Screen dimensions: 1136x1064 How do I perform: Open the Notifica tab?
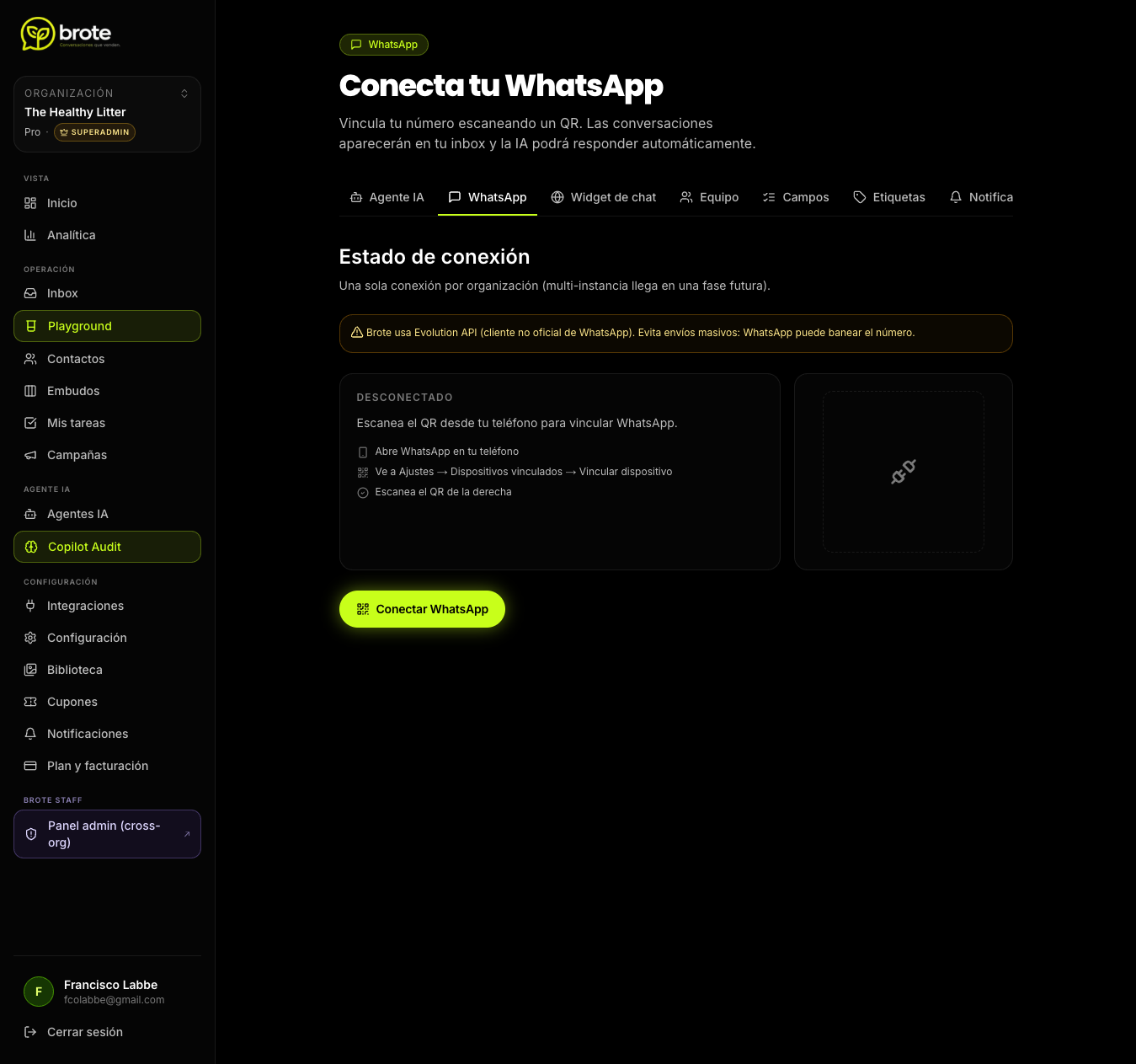coord(981,197)
